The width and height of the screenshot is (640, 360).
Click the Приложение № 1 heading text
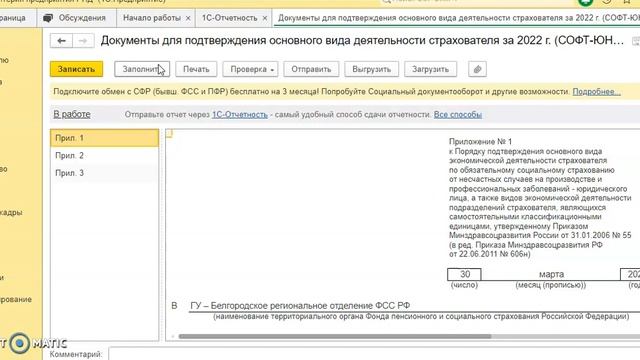pos(480,142)
